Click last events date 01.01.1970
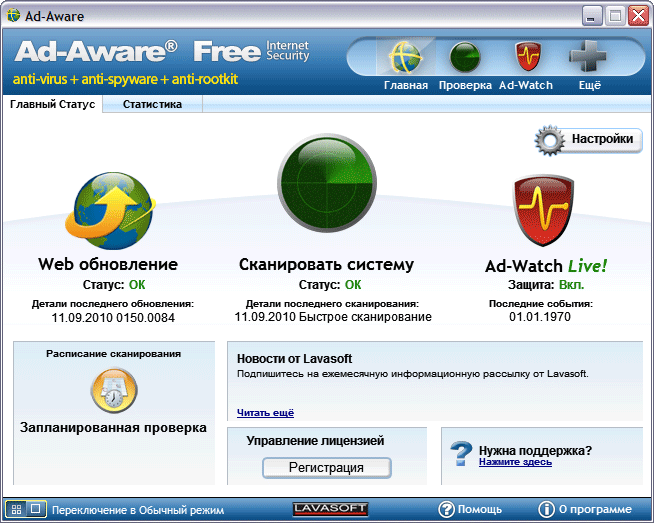This screenshot has height=523, width=654. coord(540,317)
